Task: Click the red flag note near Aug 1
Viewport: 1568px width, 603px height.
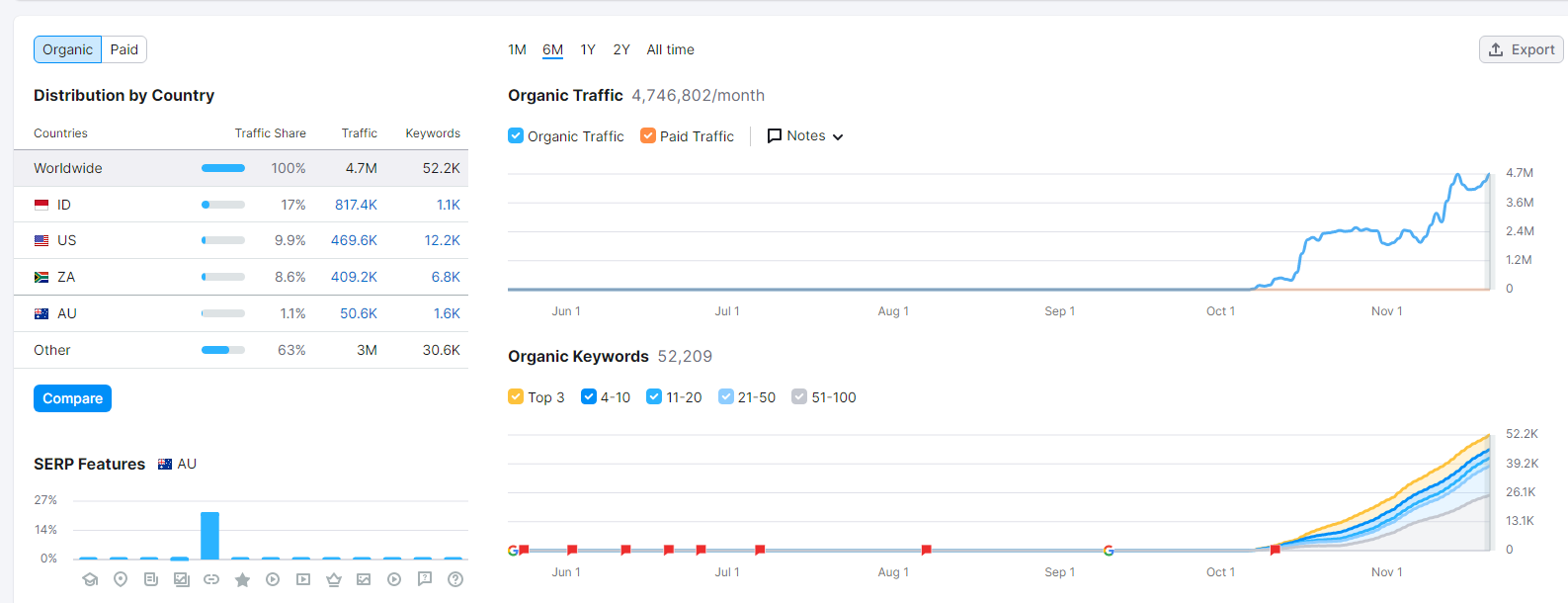Action: point(927,550)
